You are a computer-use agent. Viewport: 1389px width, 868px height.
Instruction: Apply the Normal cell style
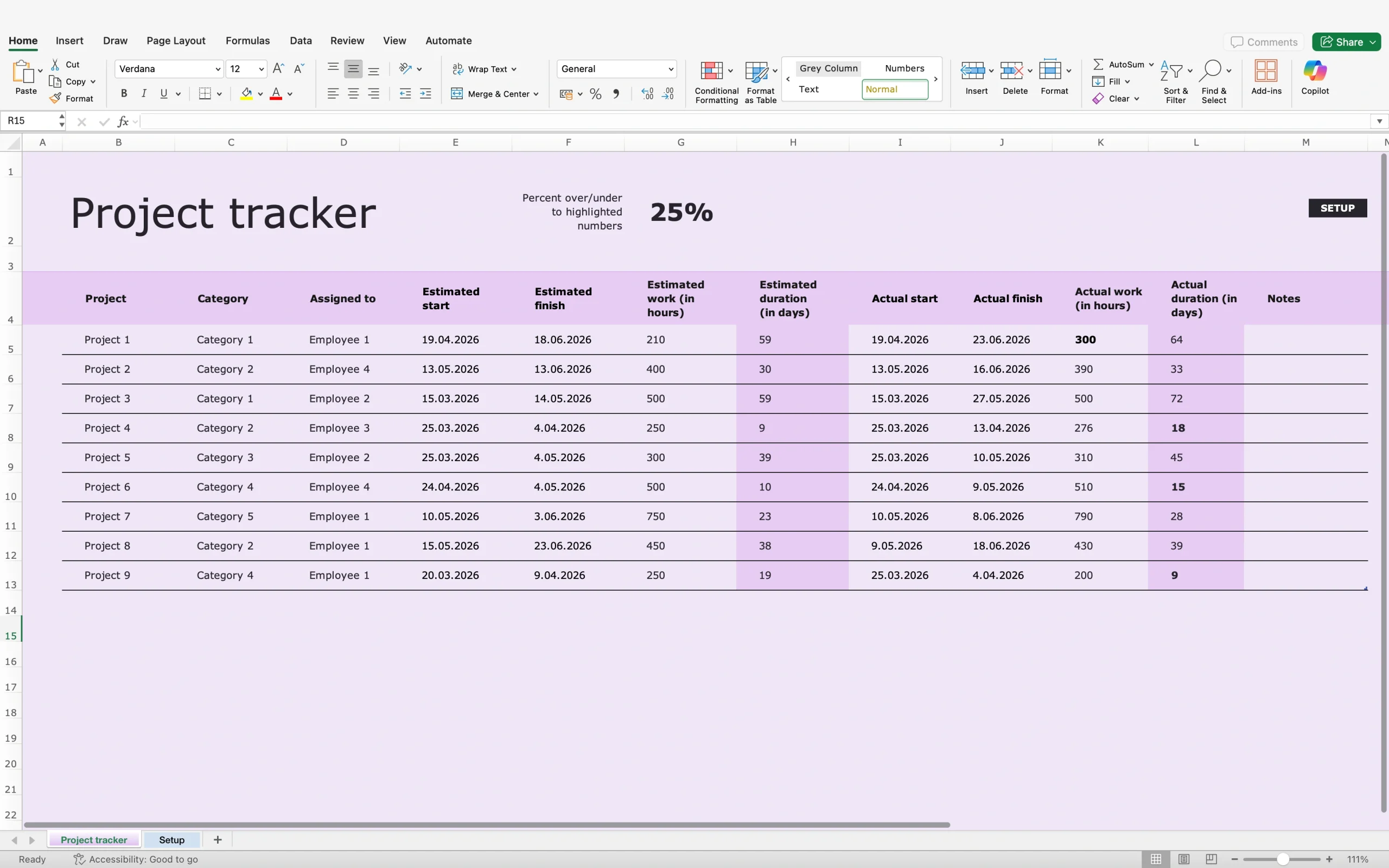point(894,90)
